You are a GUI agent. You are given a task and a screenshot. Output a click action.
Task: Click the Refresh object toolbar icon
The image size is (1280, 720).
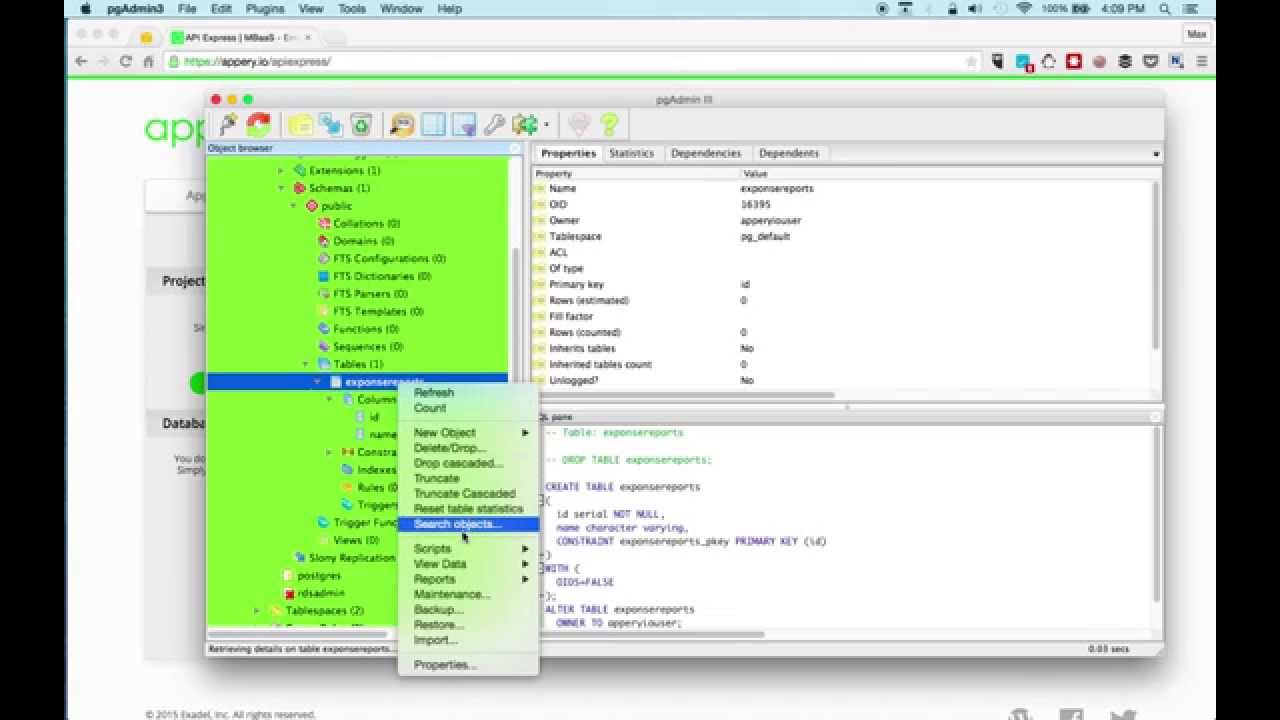259,124
